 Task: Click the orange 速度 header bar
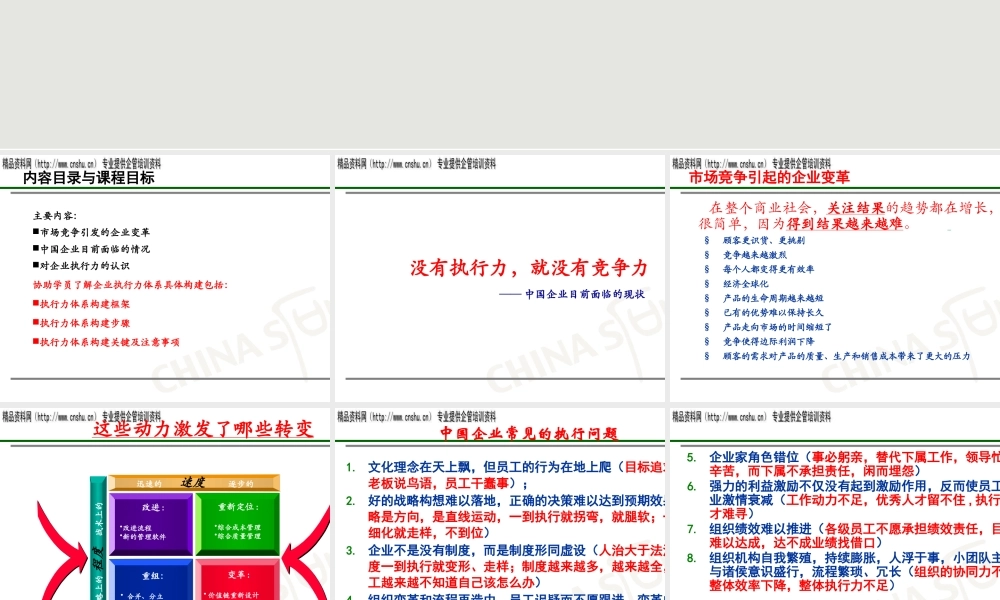click(x=194, y=483)
